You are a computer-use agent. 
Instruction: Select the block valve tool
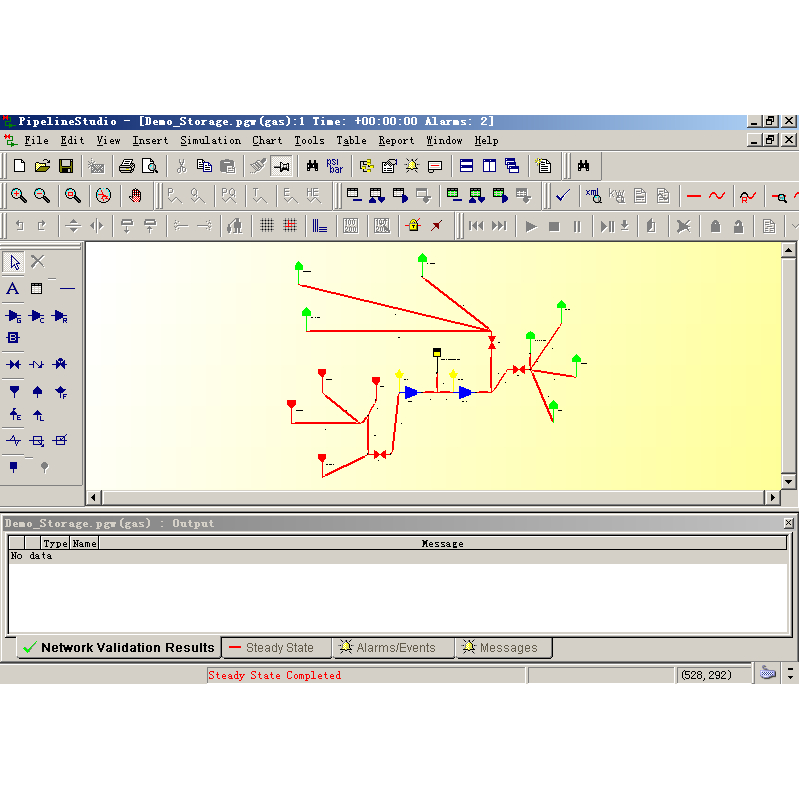14,364
